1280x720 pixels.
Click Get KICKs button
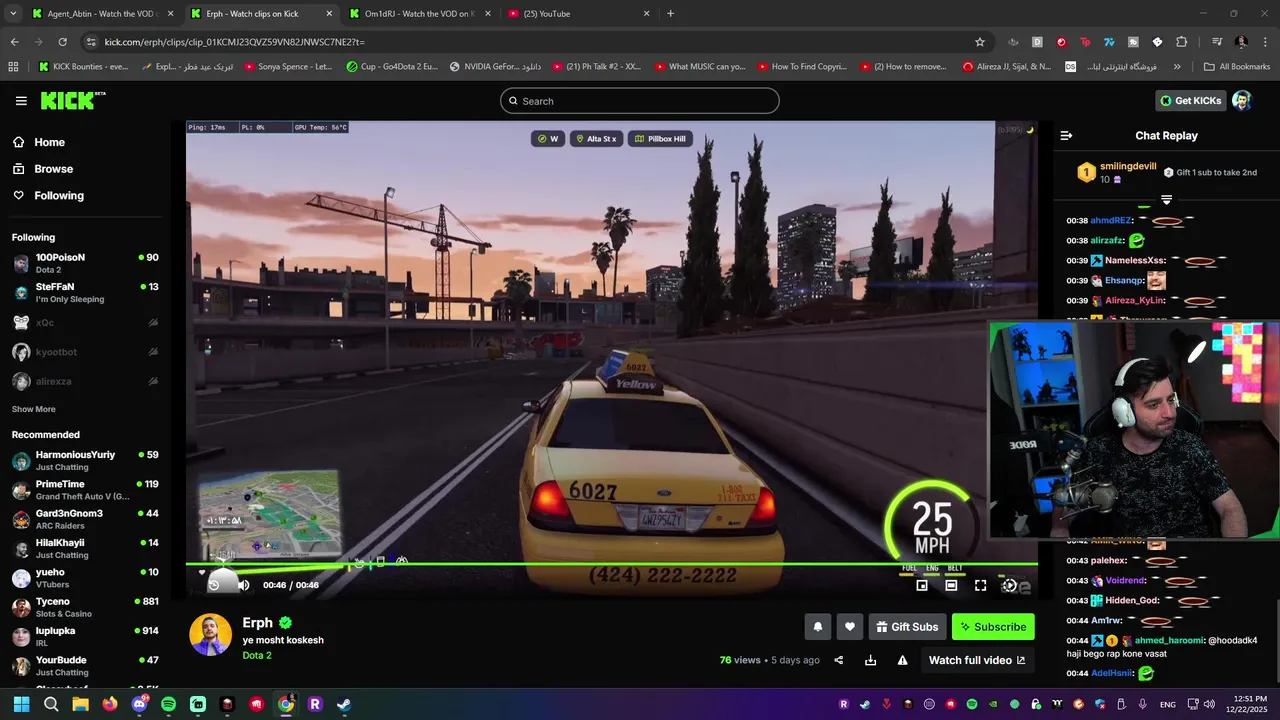[x=1190, y=100]
